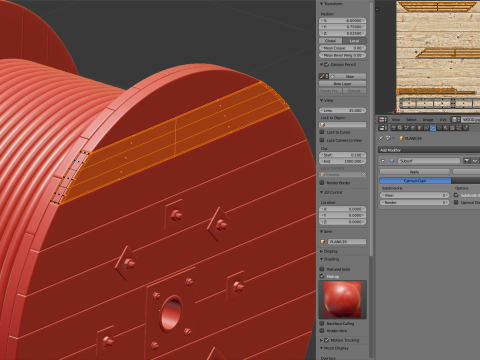Screen dimensions: 480x360
Task: Click the pin icon in properties context
Action: coord(381,138)
